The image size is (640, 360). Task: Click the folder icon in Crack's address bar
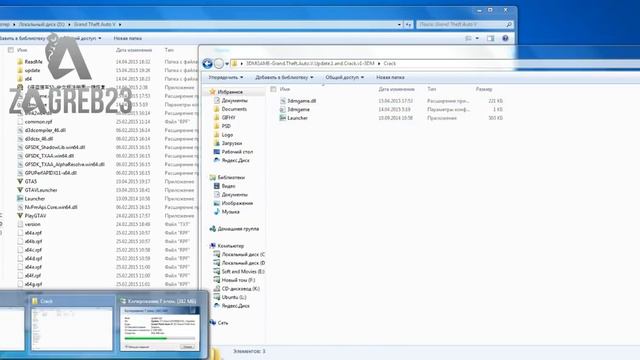pos(234,64)
